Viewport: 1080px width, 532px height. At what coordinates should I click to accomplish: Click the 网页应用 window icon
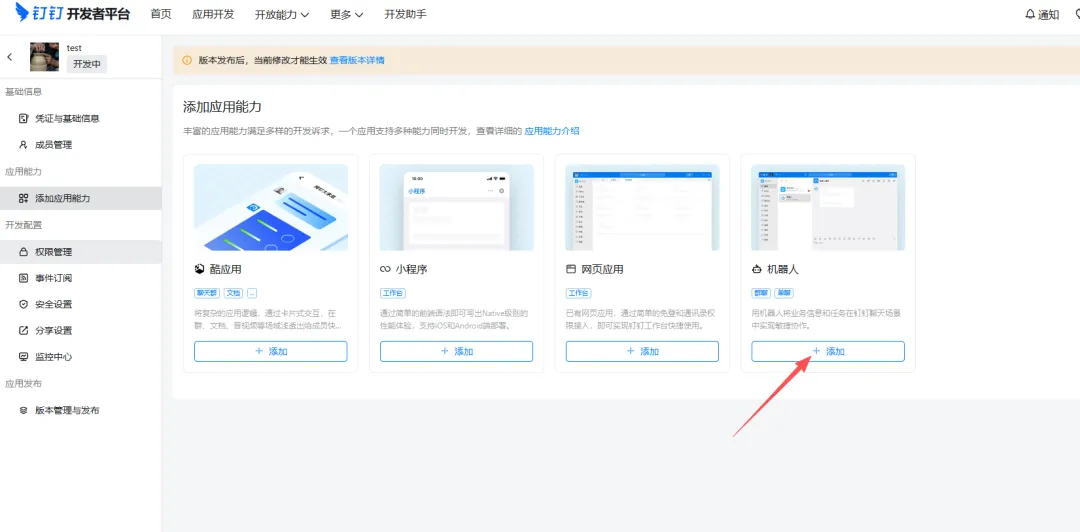(x=571, y=269)
